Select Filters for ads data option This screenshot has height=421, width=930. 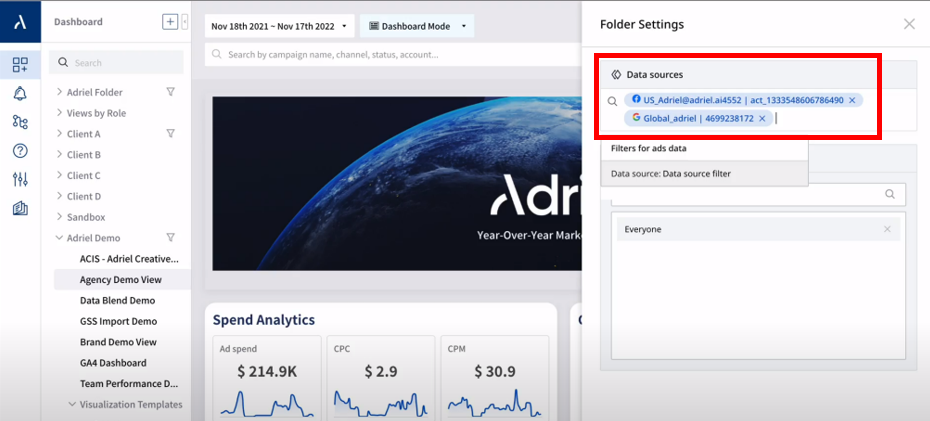[x=705, y=148]
